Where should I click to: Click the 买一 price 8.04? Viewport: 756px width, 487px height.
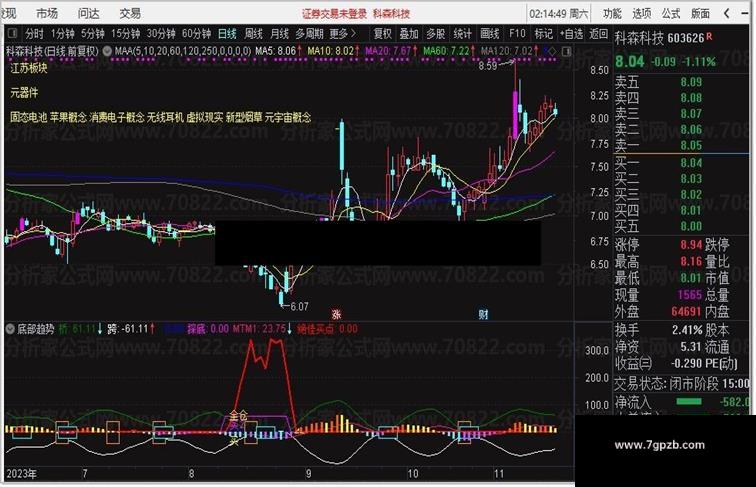691,163
